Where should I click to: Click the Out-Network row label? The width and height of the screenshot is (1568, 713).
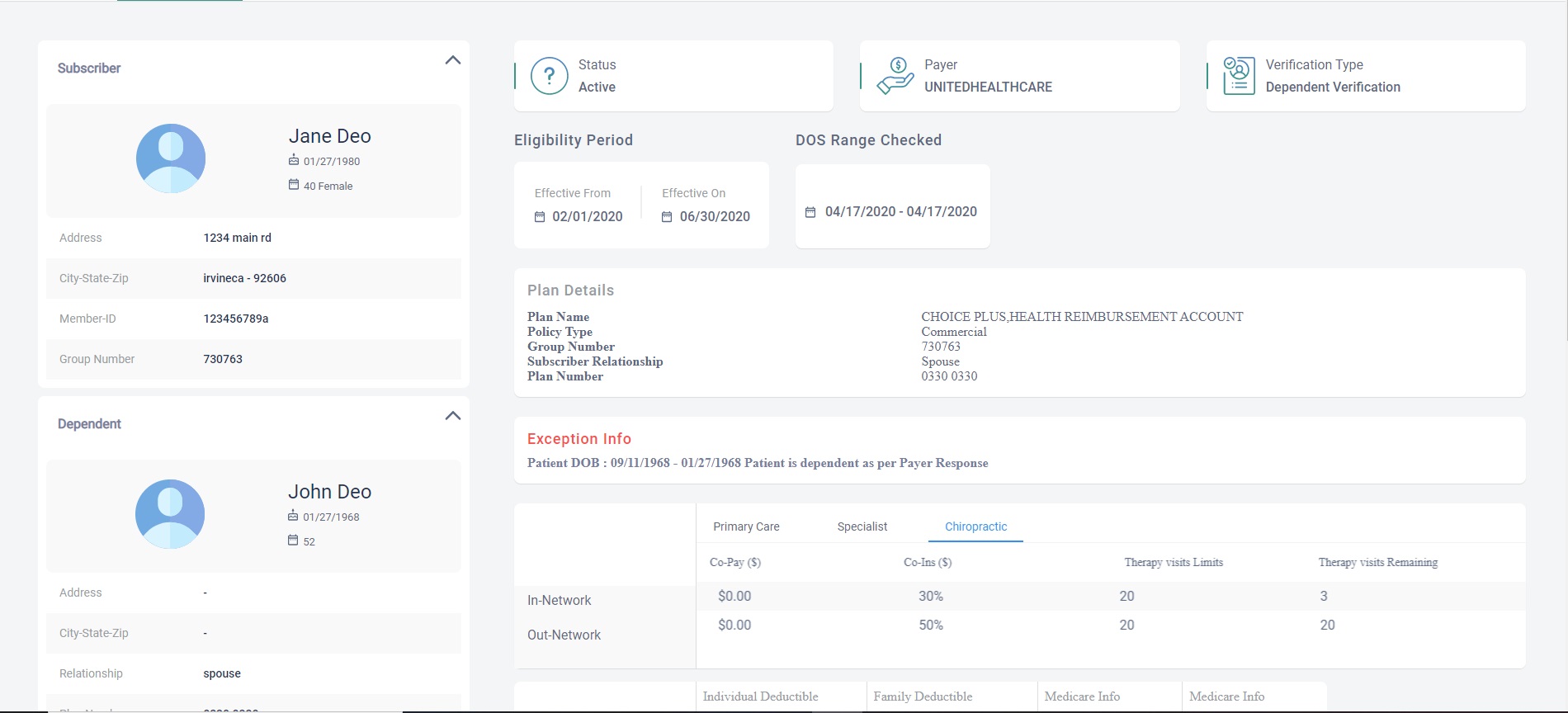click(x=564, y=635)
